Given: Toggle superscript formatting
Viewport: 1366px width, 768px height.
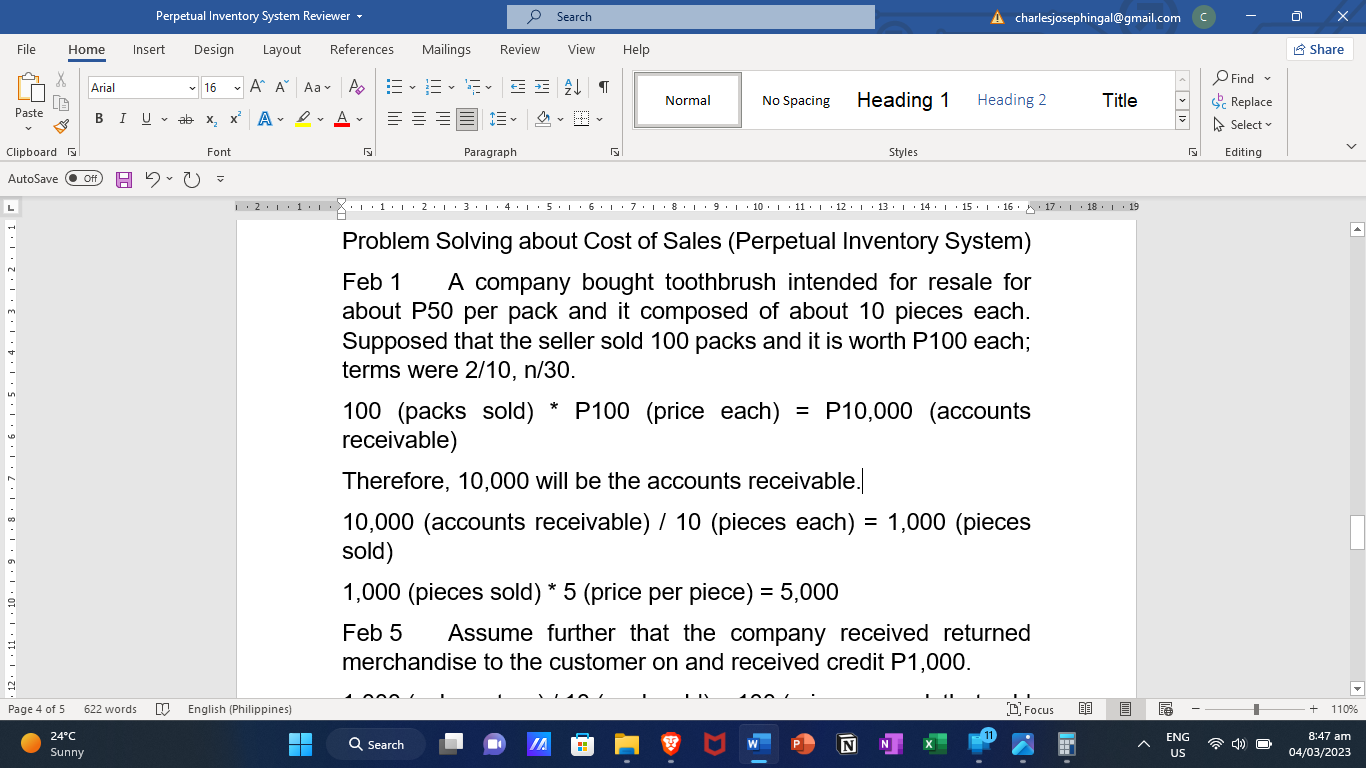Looking at the screenshot, I should coord(235,119).
